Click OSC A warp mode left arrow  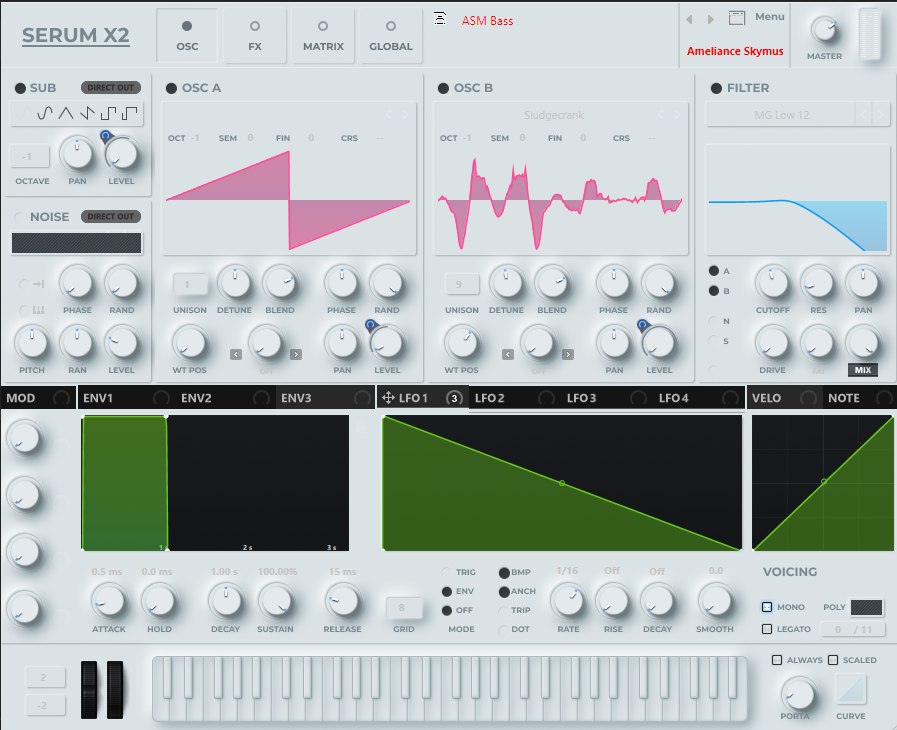point(236,355)
